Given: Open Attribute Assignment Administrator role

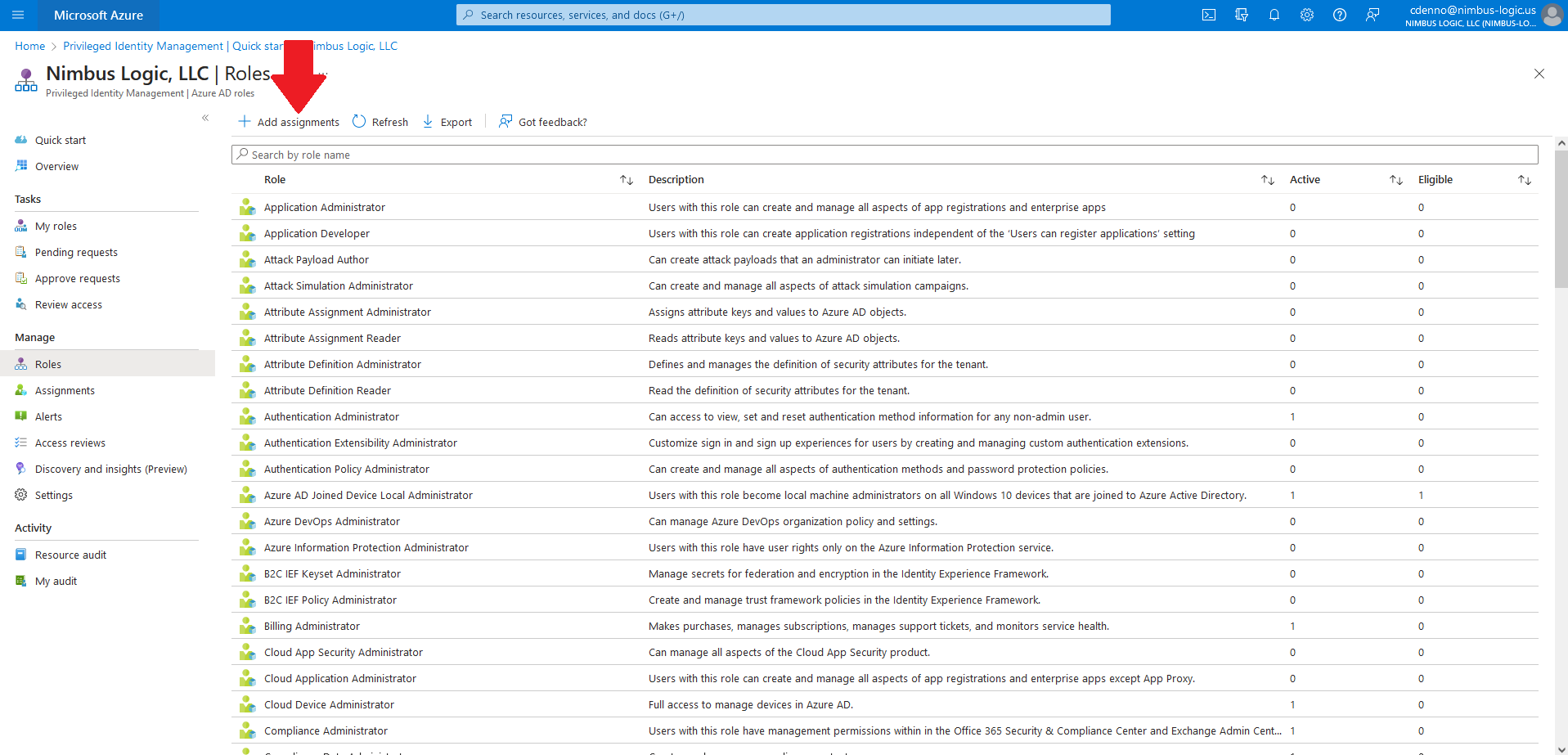Looking at the screenshot, I should [x=347, y=312].
